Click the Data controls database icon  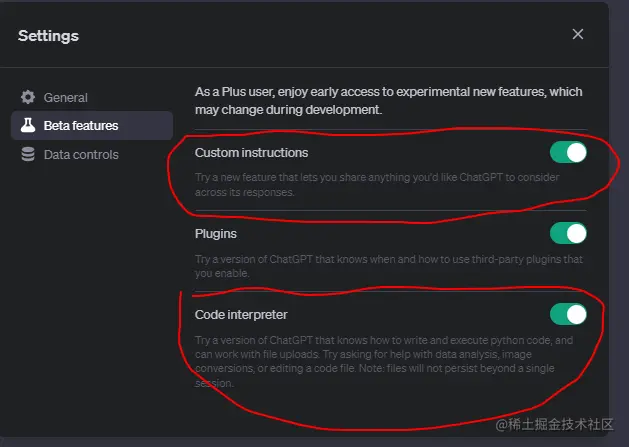pyautogui.click(x=28, y=155)
